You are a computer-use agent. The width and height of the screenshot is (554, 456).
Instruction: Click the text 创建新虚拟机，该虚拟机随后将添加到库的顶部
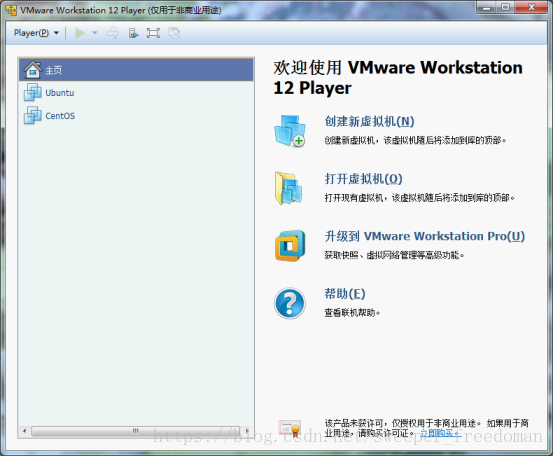[x=415, y=140]
